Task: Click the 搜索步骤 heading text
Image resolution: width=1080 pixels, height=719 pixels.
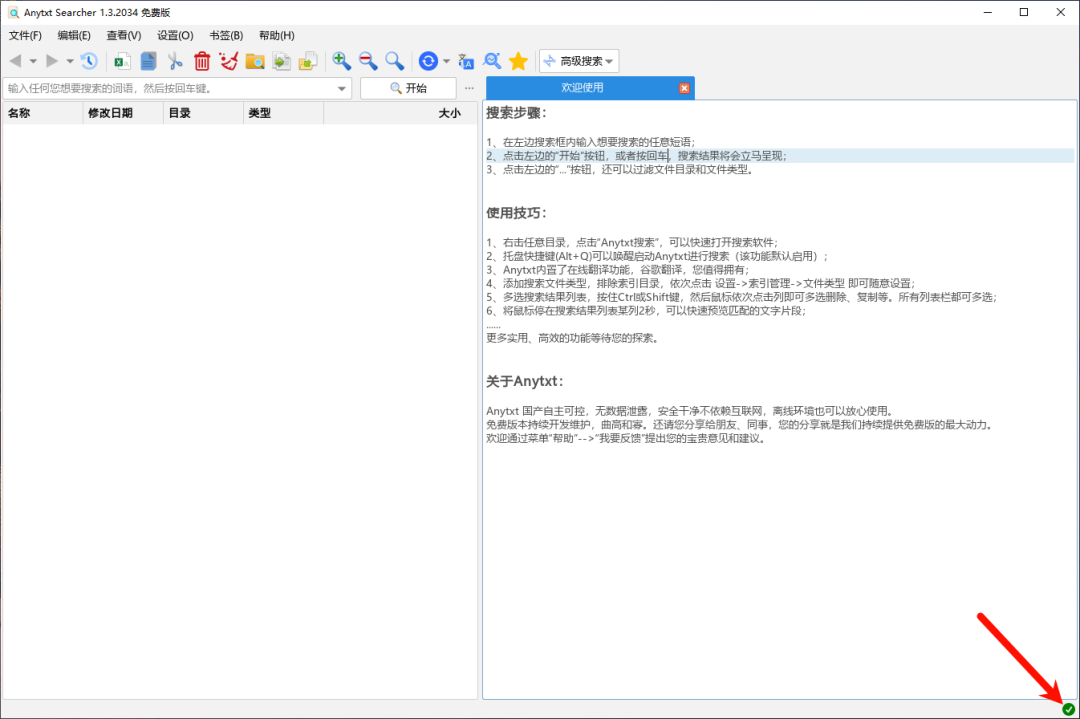Action: pos(517,113)
